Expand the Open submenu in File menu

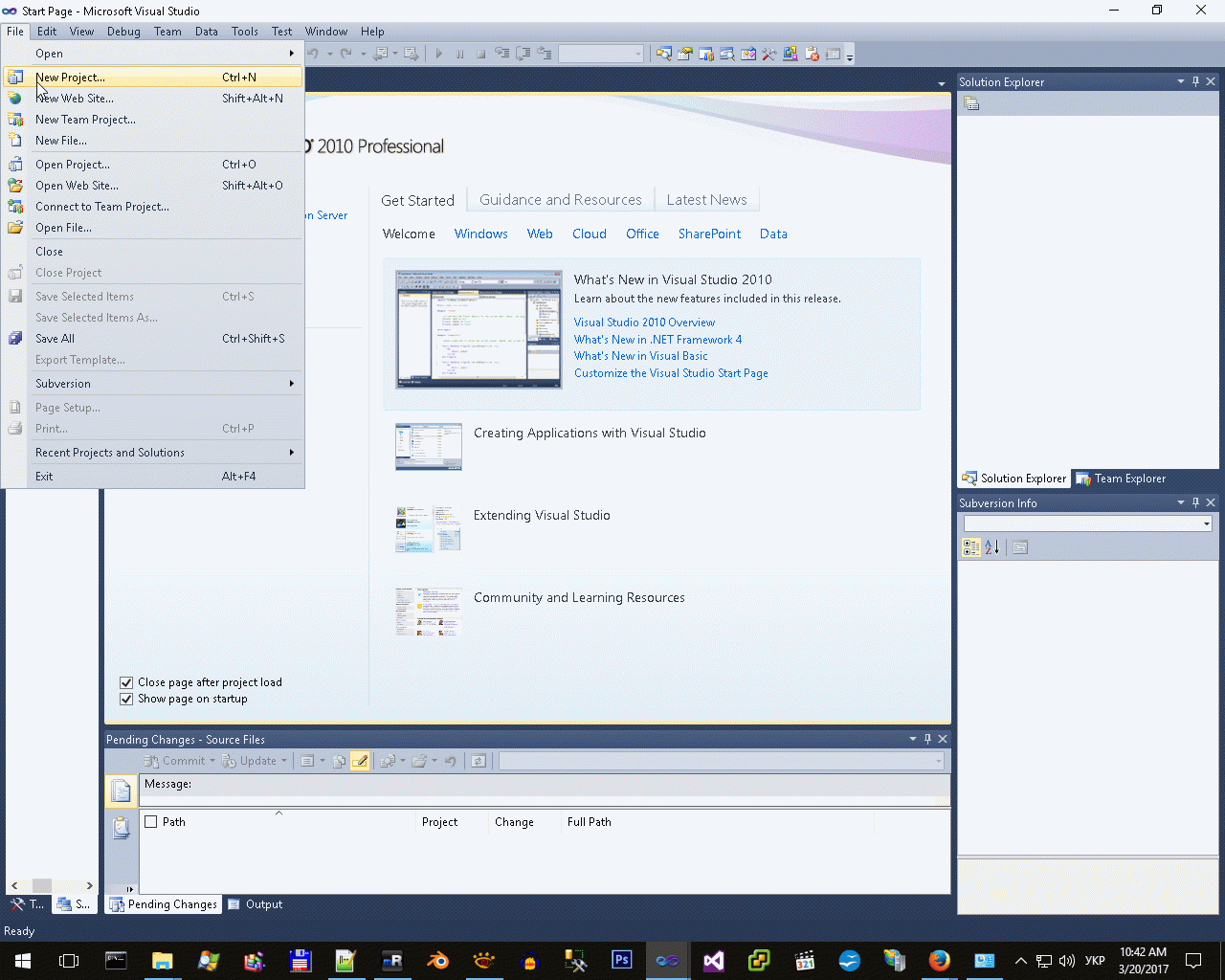tap(153, 54)
